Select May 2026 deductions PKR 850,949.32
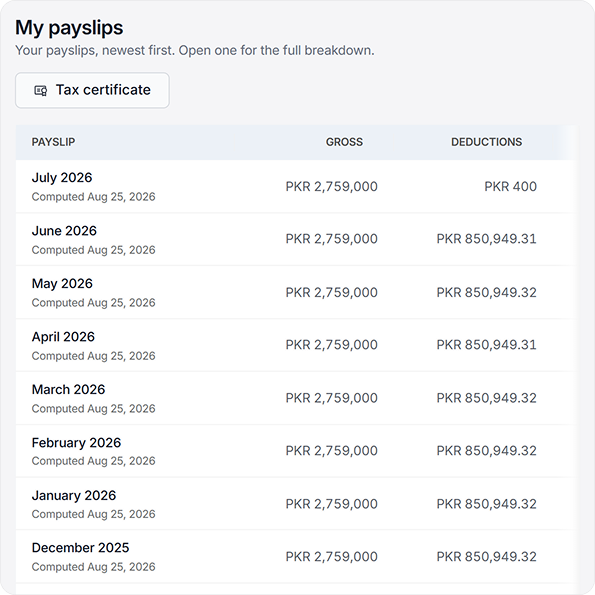The height and width of the screenshot is (595, 595). [x=486, y=293]
